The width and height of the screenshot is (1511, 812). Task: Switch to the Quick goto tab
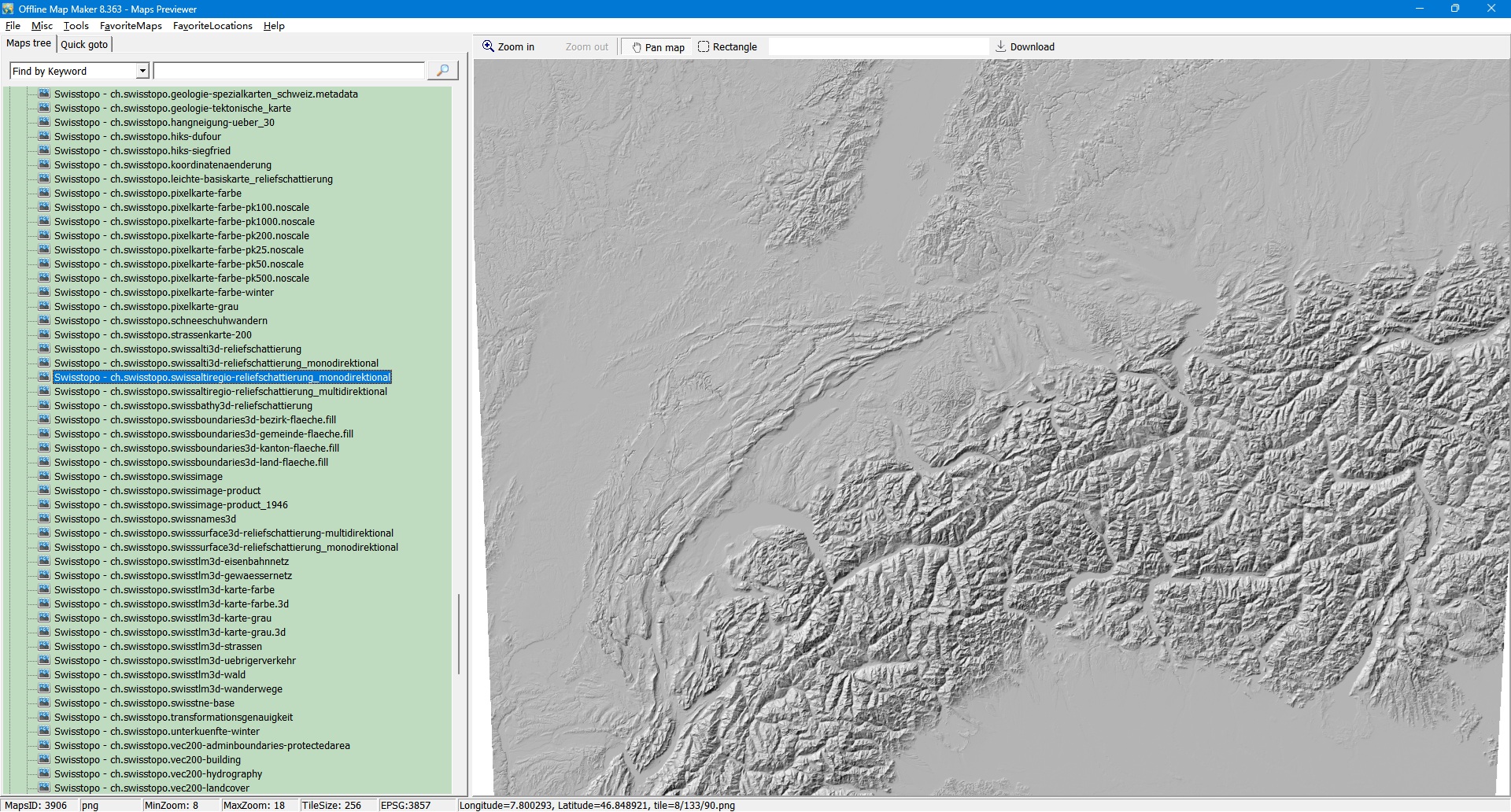[x=84, y=44]
